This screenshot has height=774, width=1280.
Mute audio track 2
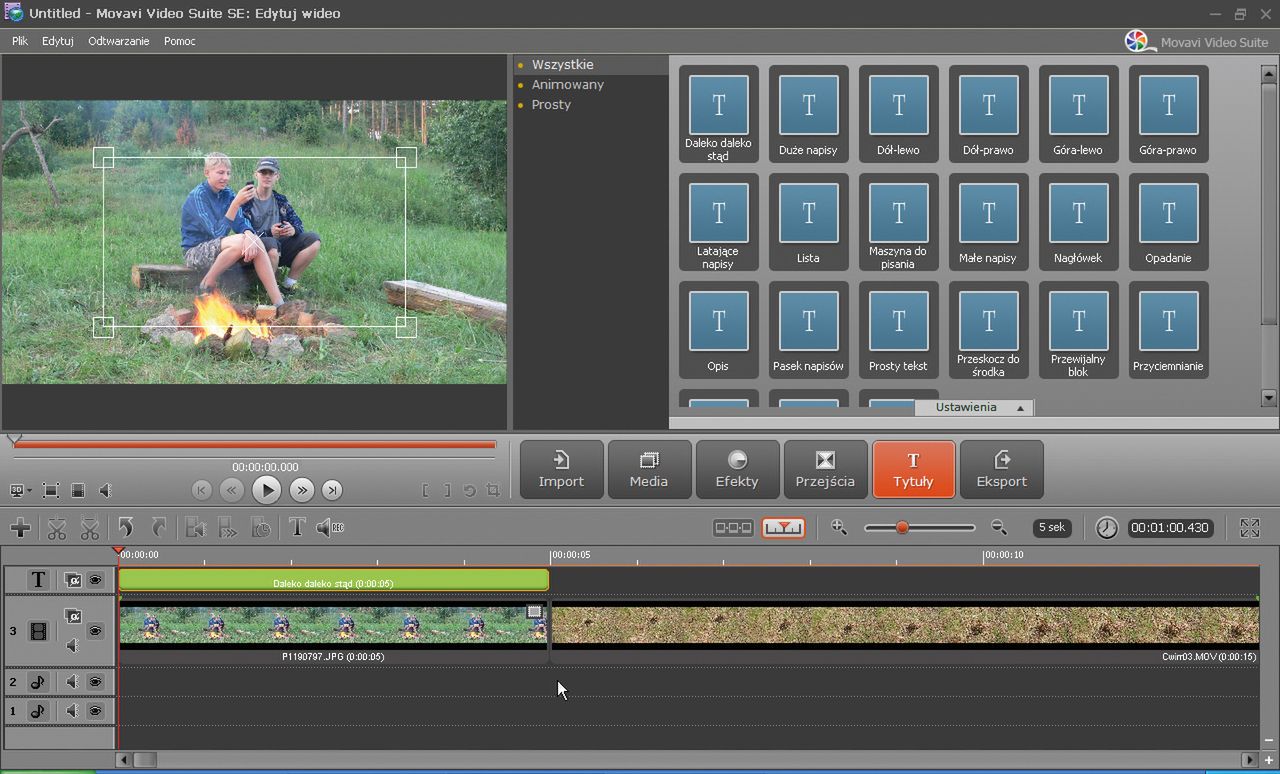click(72, 682)
